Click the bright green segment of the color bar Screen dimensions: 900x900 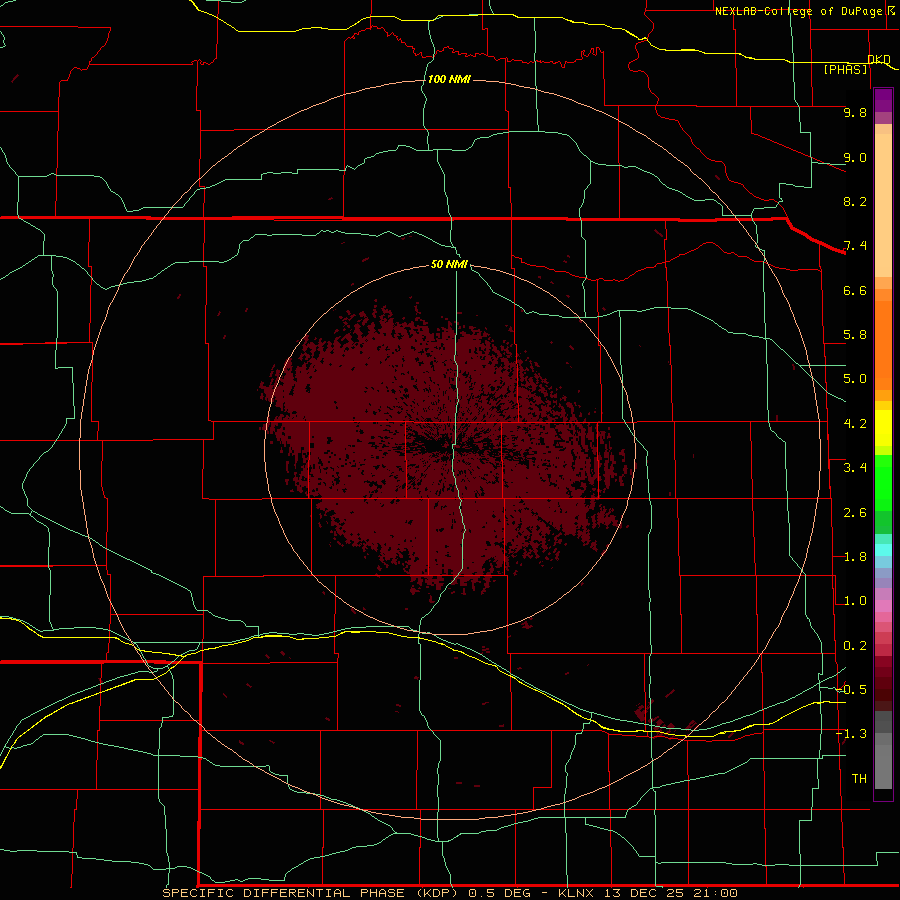click(883, 482)
